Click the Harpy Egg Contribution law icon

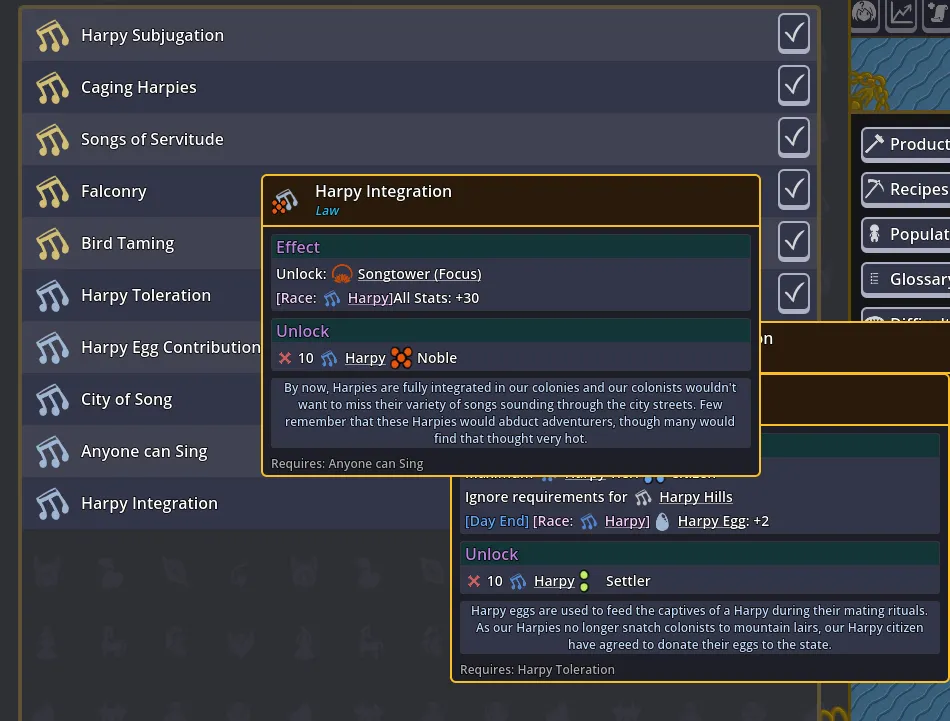point(52,348)
